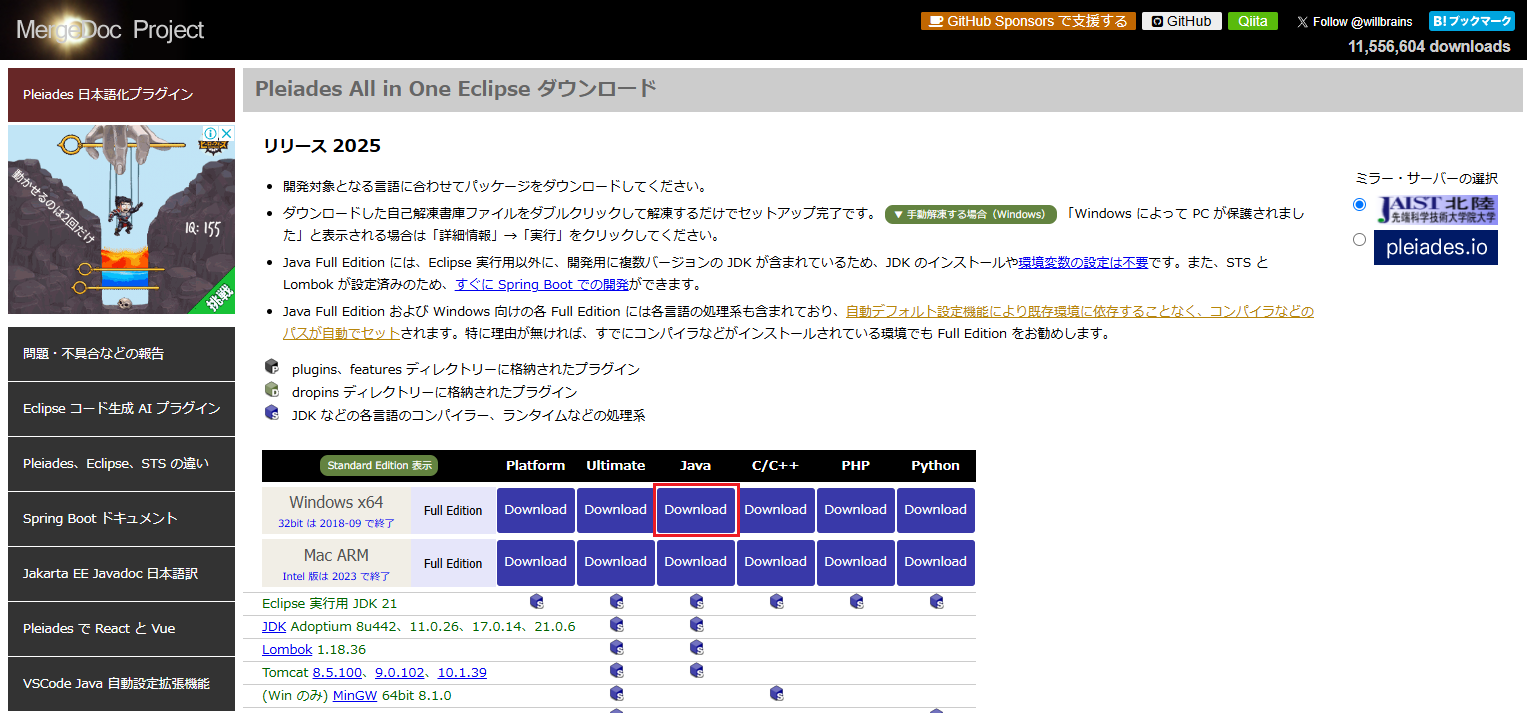Click the Qiita button in the header

1253,21
